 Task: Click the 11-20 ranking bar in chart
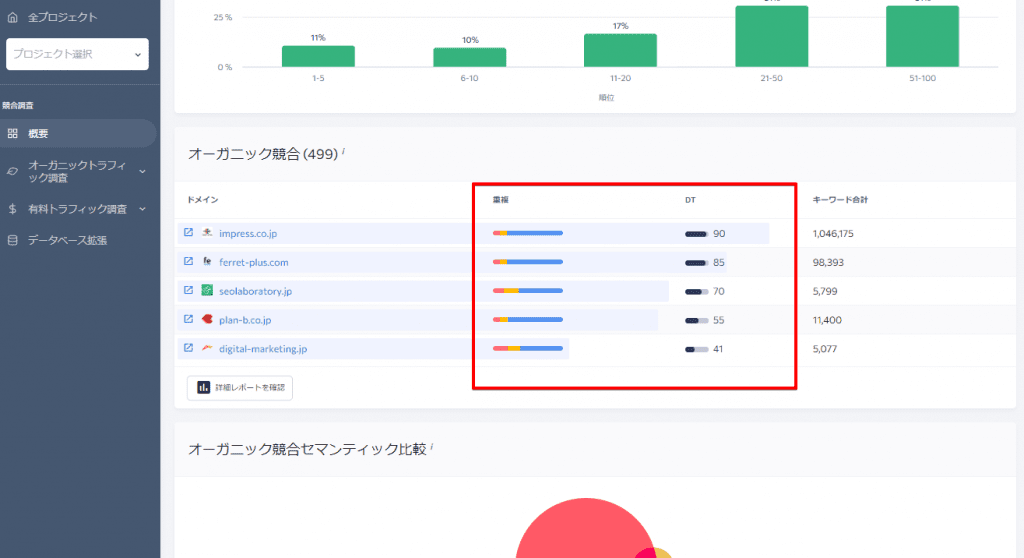pyautogui.click(x=620, y=50)
